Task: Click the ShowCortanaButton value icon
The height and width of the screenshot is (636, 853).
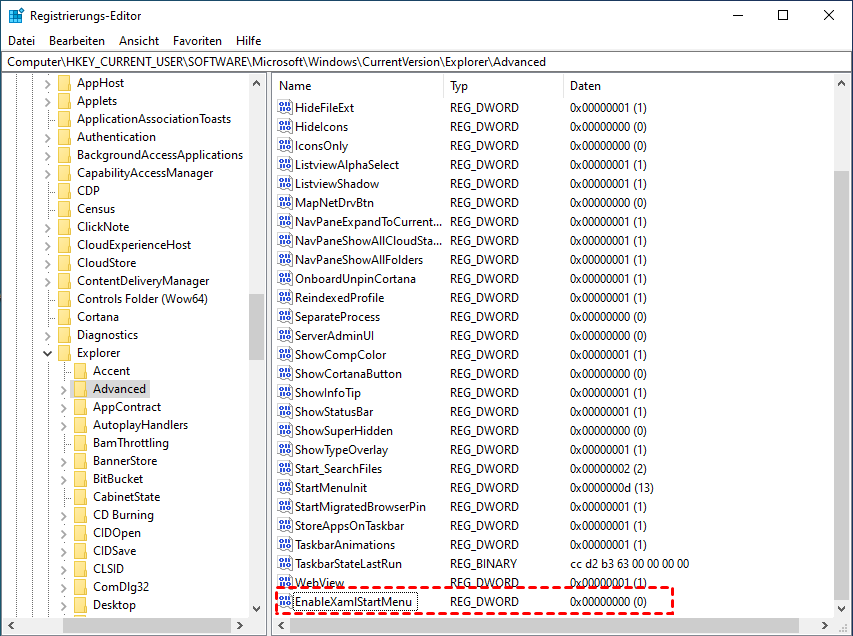Action: [285, 374]
